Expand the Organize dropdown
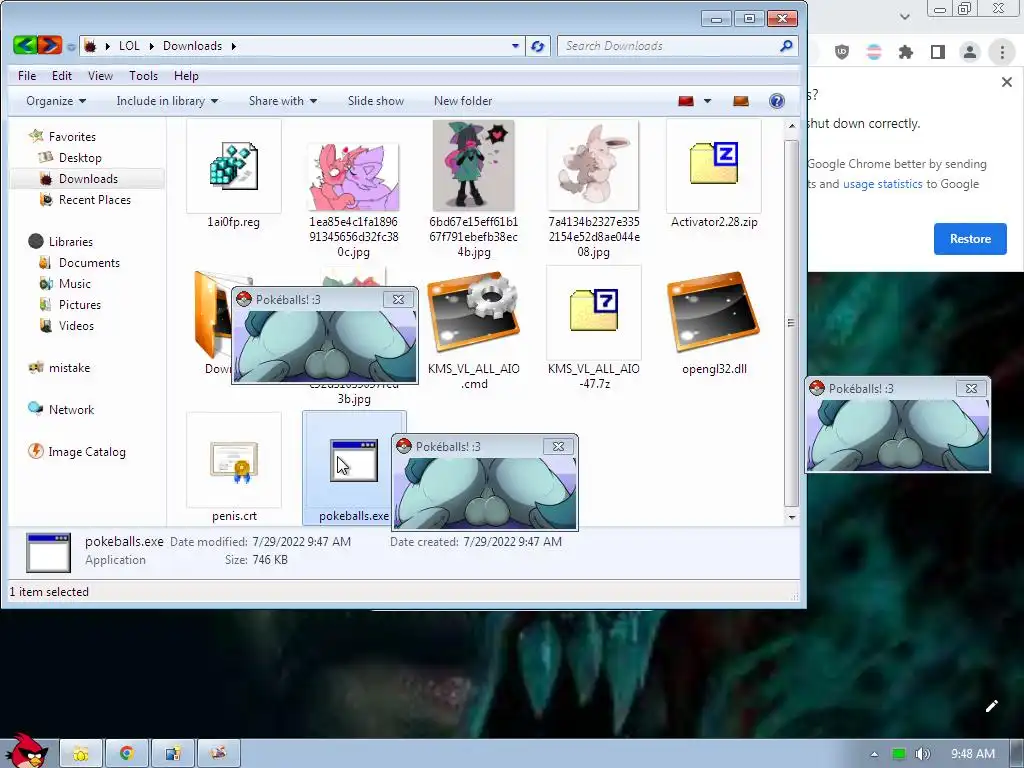Screen dimensions: 1024x768 [56, 101]
